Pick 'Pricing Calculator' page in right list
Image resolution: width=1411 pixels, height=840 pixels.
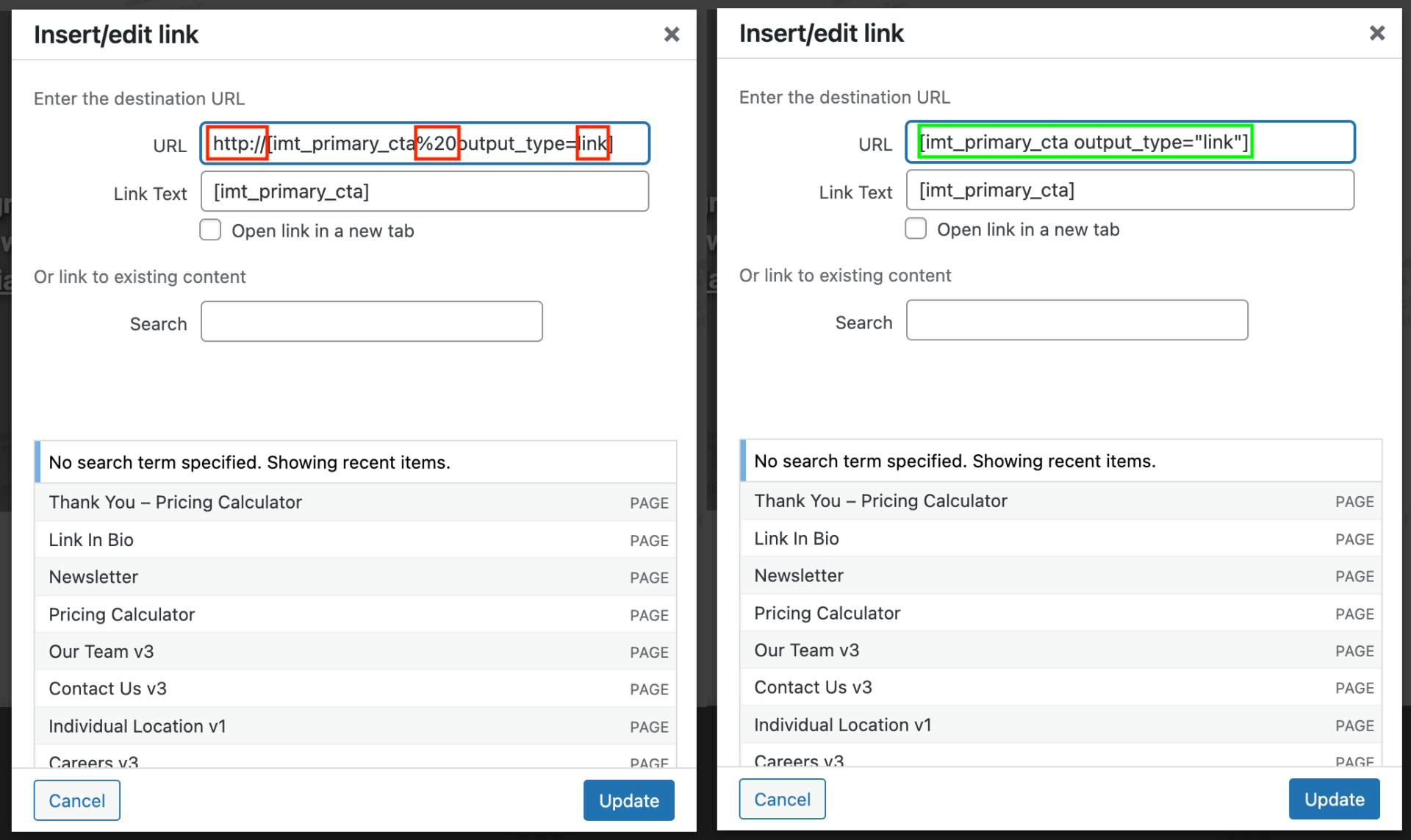point(827,614)
